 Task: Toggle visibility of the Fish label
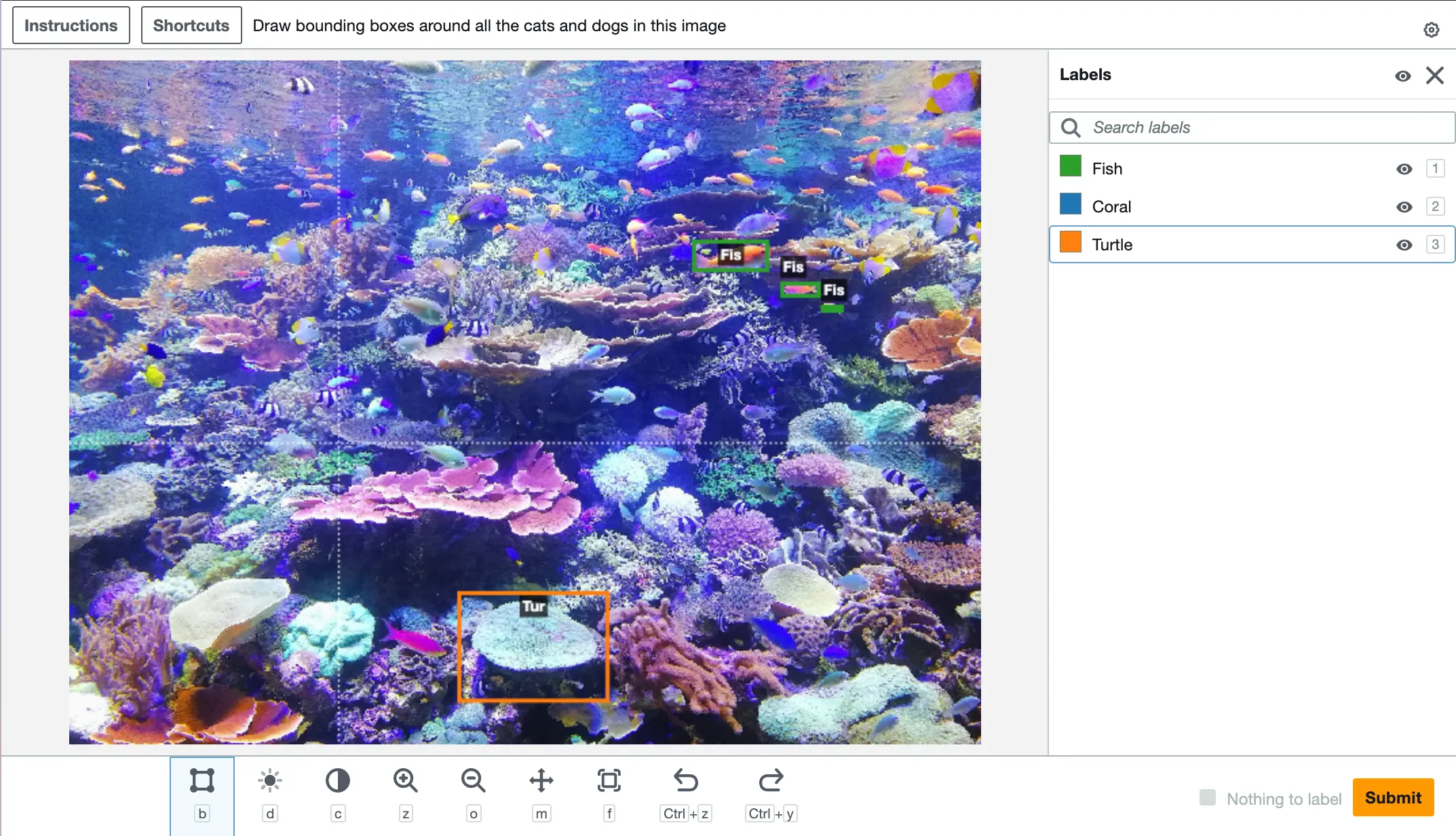point(1404,169)
